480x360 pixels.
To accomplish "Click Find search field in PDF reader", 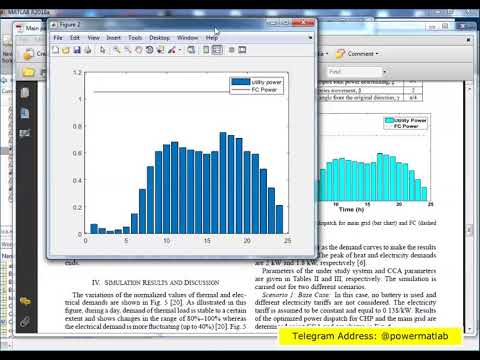I will pyautogui.click(x=354, y=72).
